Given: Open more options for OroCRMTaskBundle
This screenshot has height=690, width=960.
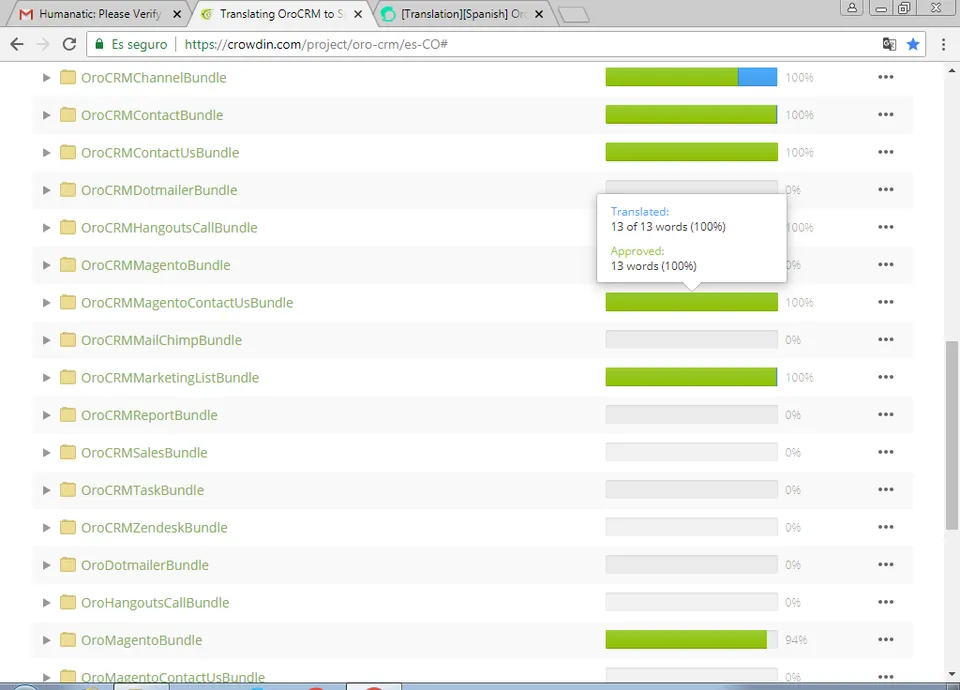Looking at the screenshot, I should pos(885,489).
